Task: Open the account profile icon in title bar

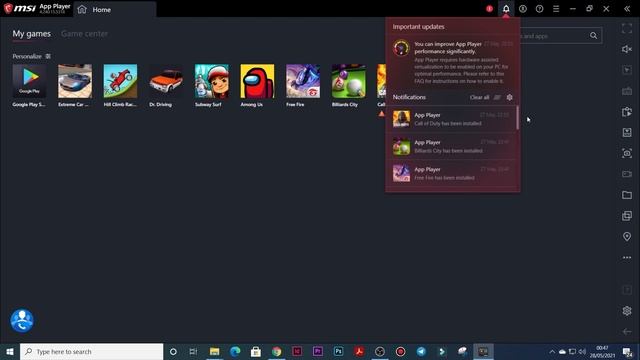Action: [522, 9]
